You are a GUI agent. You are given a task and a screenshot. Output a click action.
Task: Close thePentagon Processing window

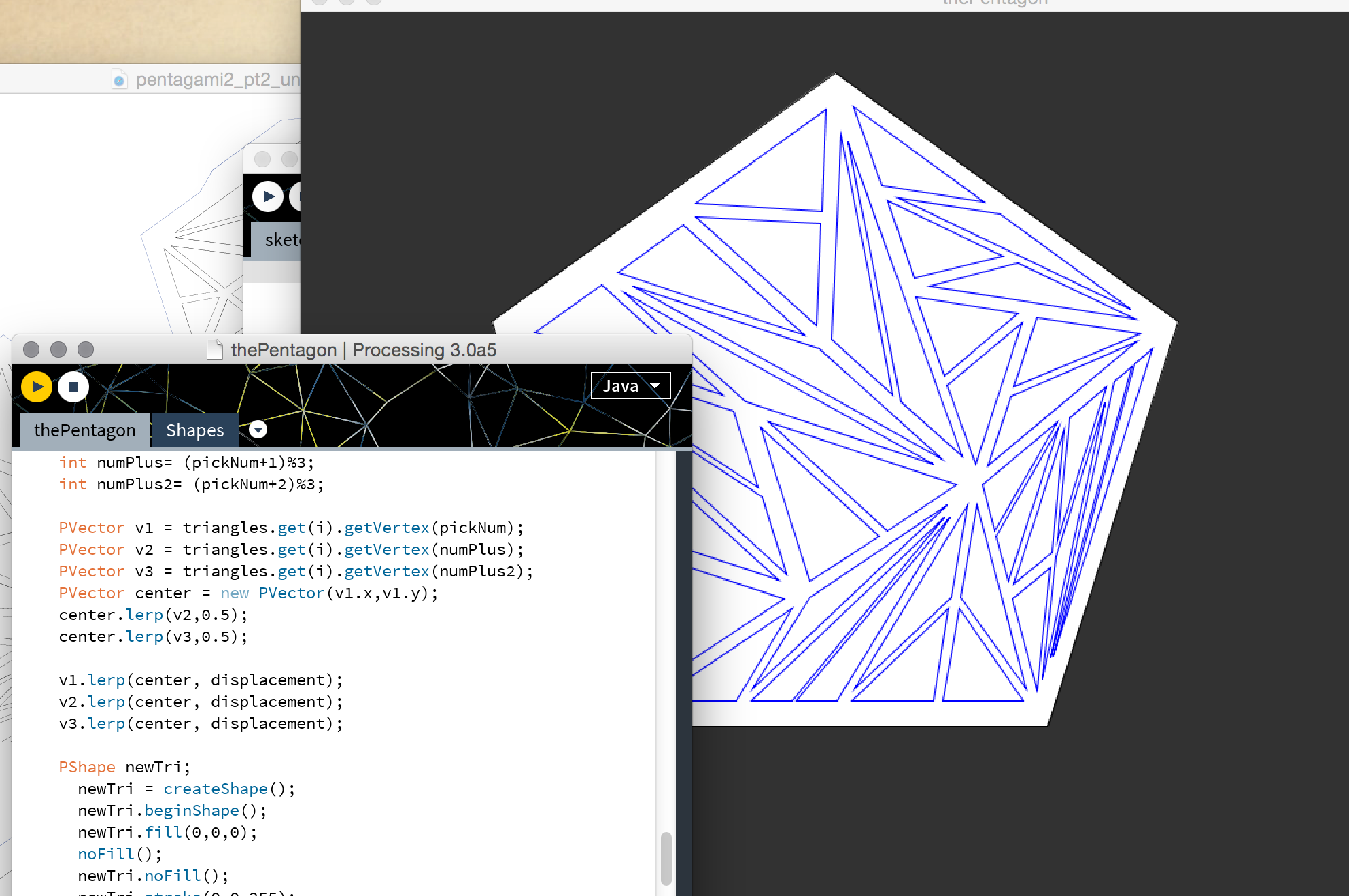31,349
